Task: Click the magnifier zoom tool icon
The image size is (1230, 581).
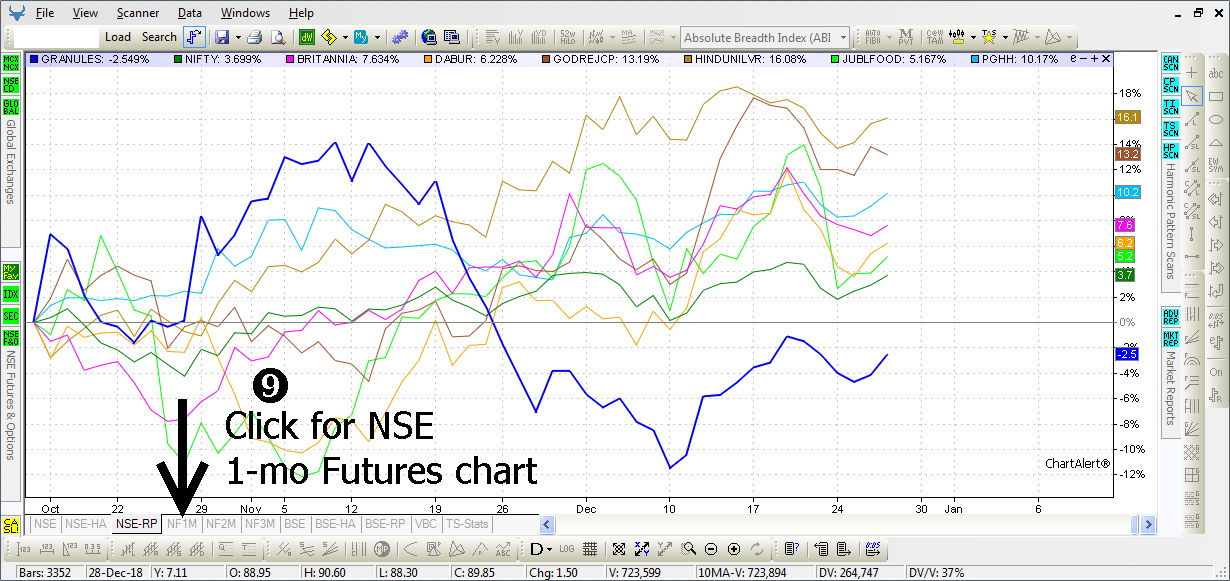Action: pos(688,549)
